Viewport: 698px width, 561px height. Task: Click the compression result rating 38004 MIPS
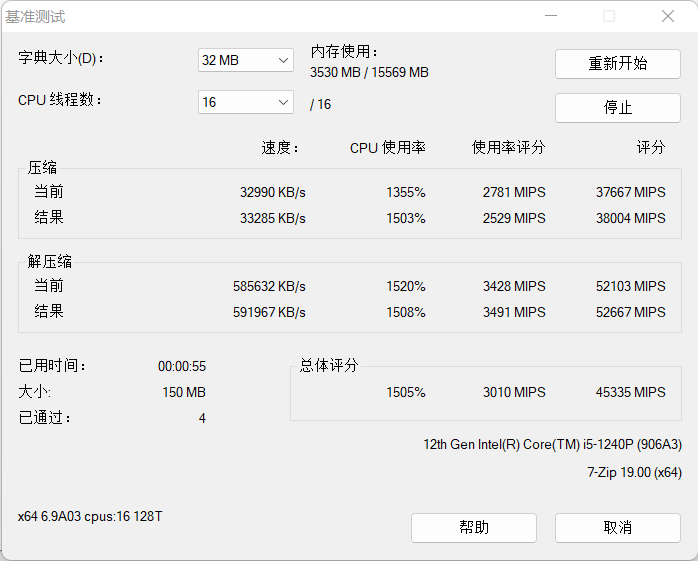click(631, 218)
